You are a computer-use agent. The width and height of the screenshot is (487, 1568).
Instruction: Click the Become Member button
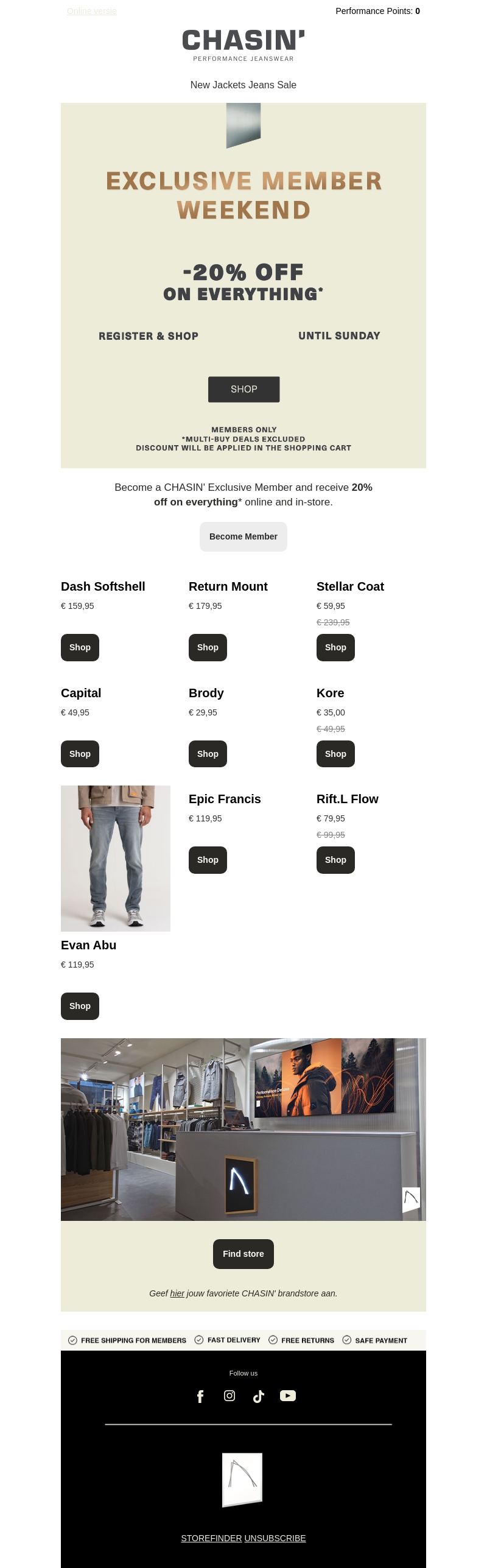243,536
